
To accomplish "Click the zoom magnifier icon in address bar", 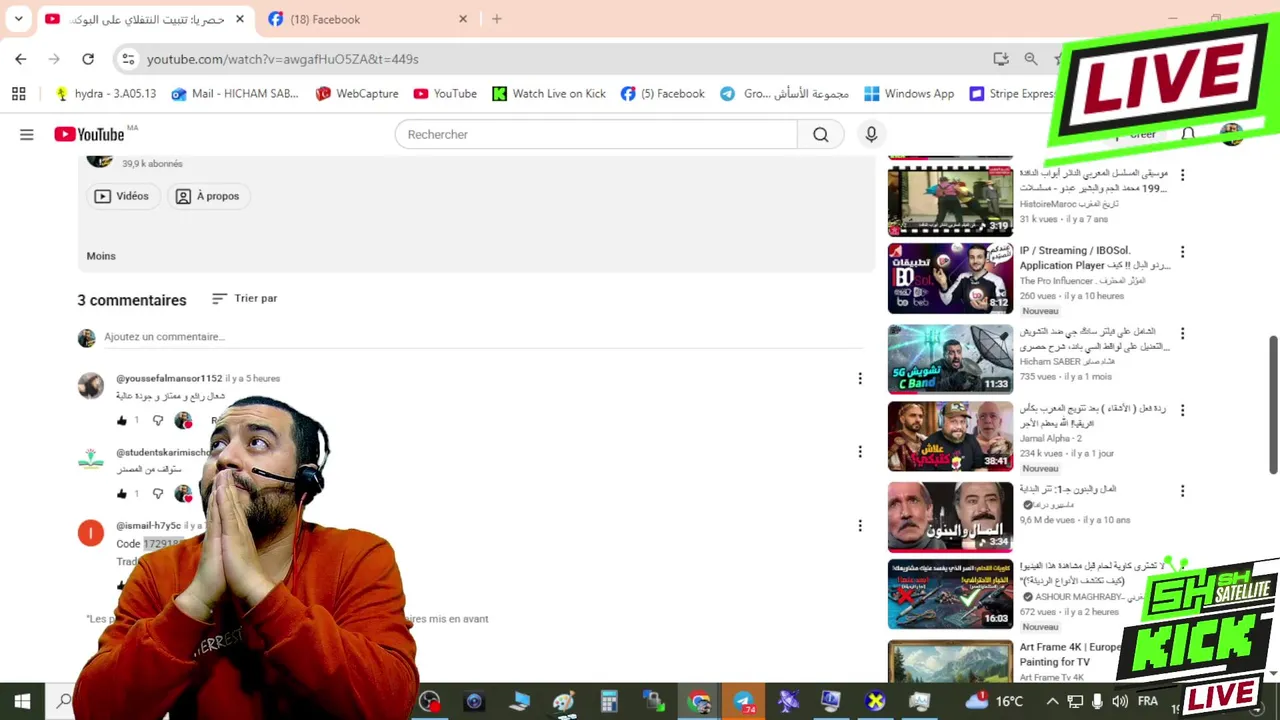I will click(x=1031, y=59).
